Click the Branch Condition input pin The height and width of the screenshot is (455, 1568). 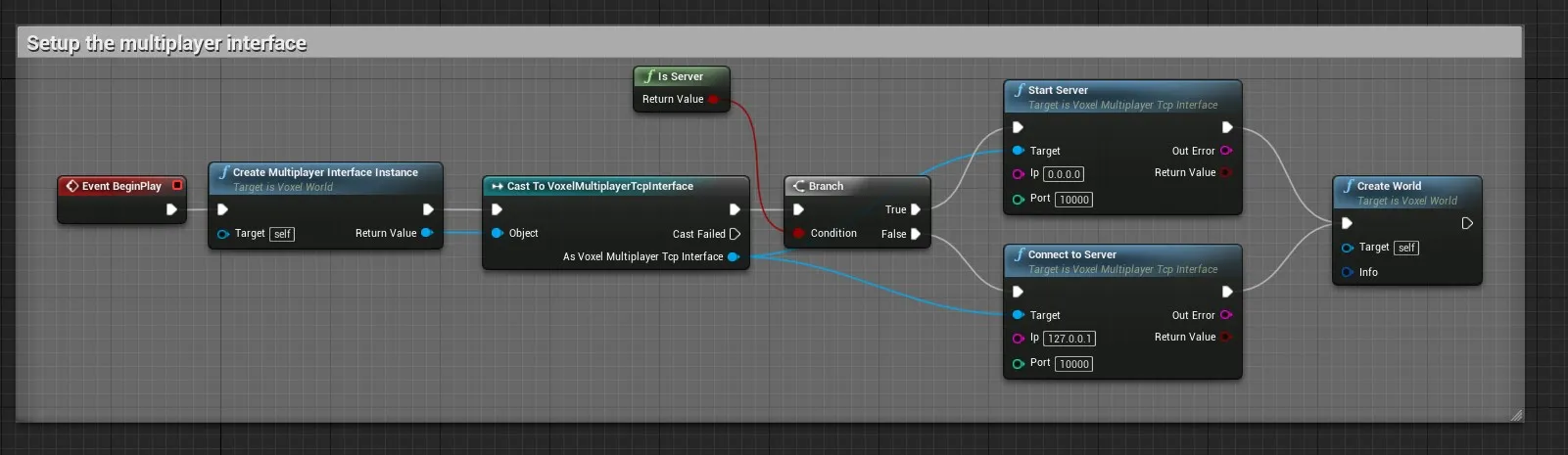[x=798, y=233]
